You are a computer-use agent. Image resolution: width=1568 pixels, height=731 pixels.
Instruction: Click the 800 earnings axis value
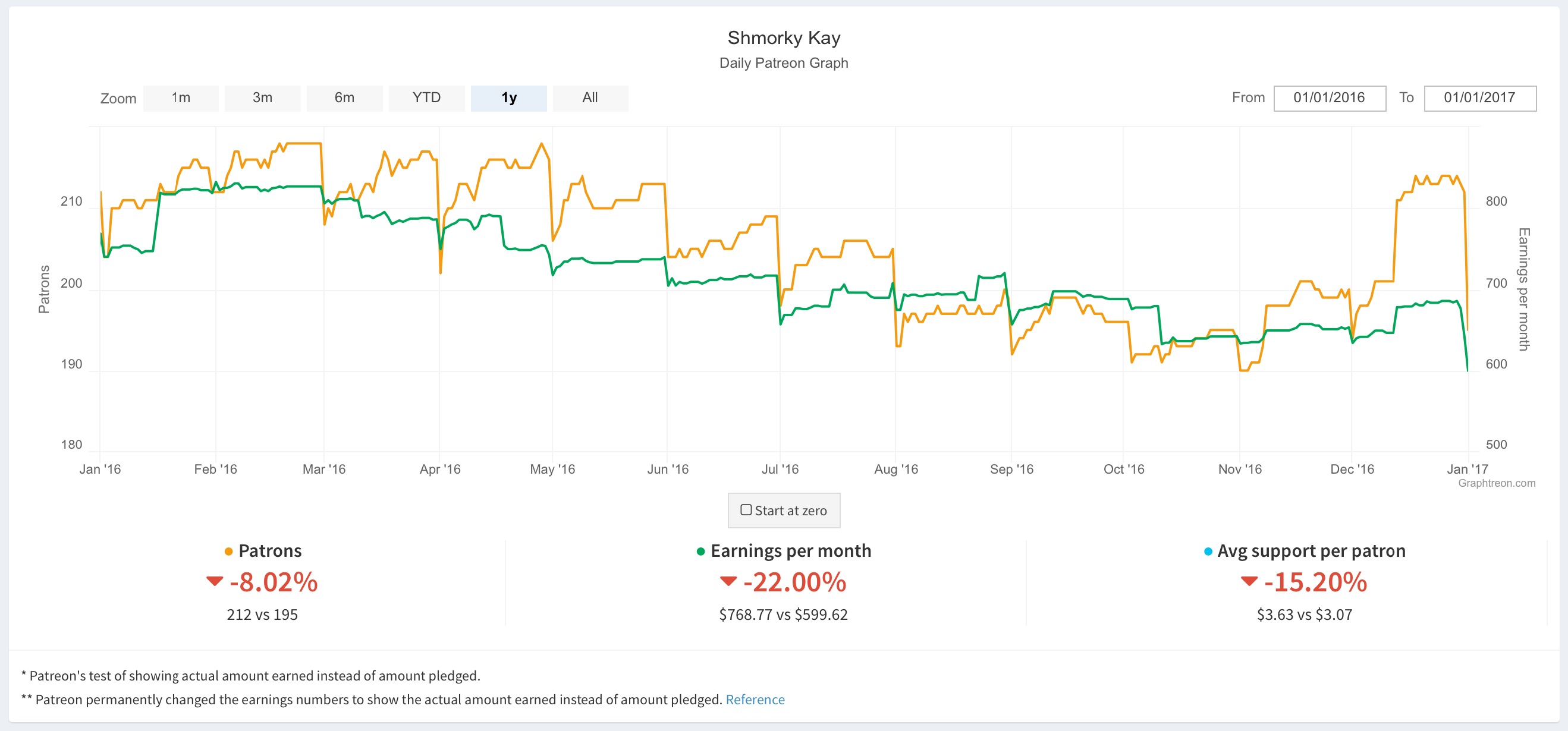pyautogui.click(x=1496, y=201)
